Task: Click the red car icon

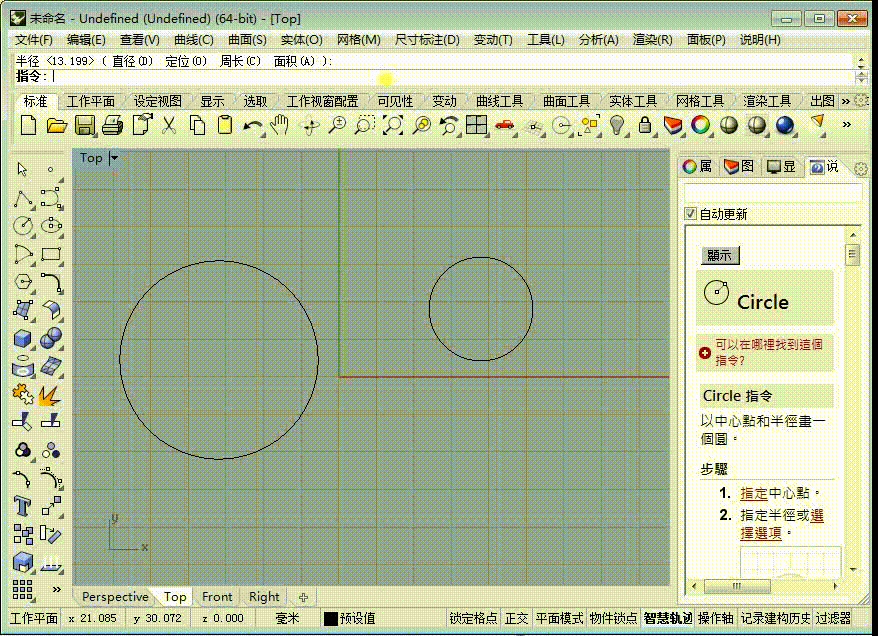Action: click(505, 125)
